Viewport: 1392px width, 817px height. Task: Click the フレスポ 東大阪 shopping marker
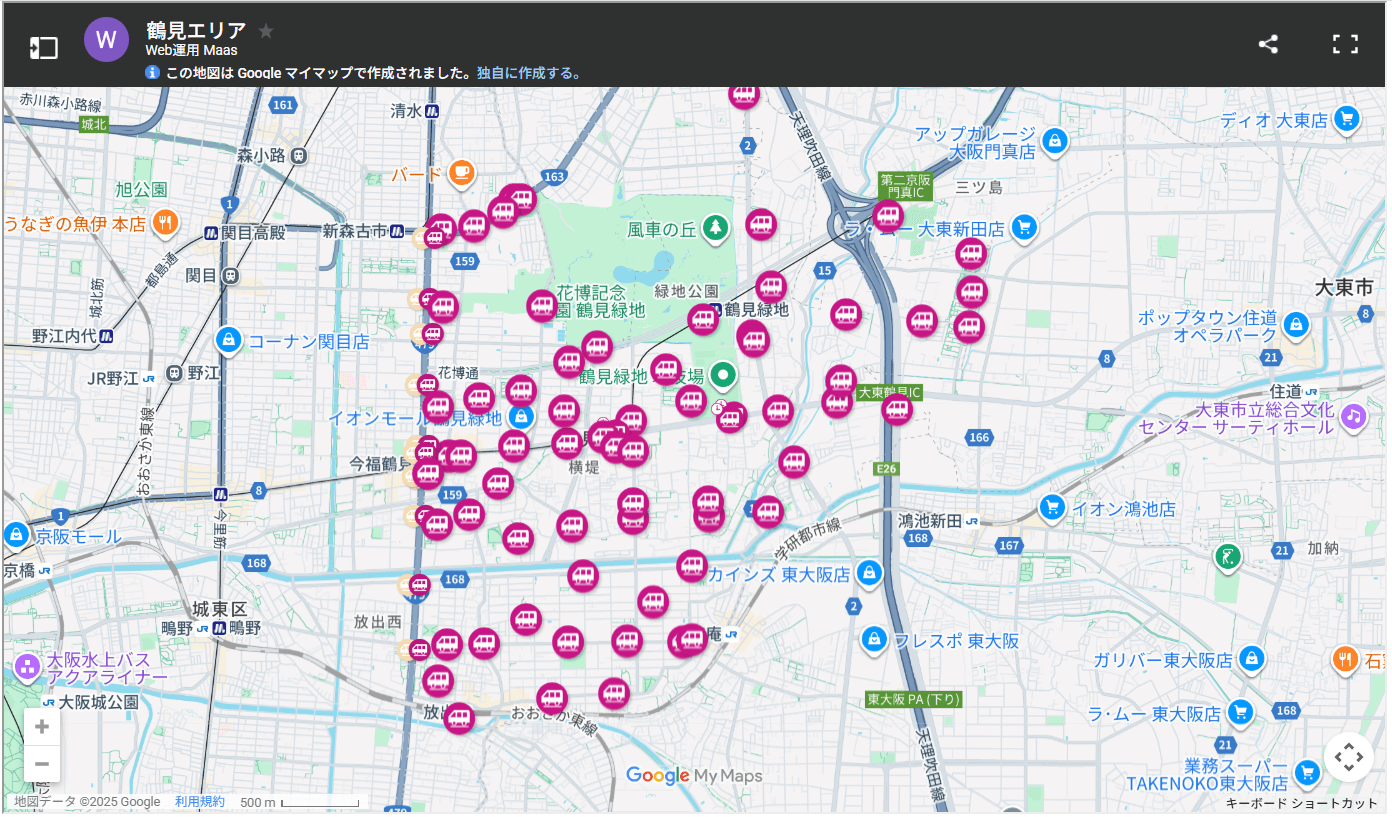click(x=875, y=639)
